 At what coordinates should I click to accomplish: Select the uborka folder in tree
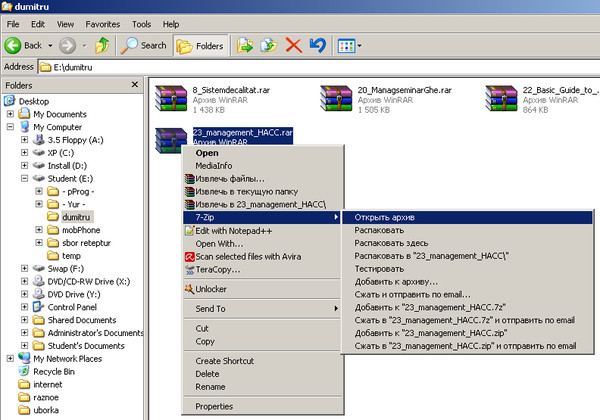click(x=46, y=410)
